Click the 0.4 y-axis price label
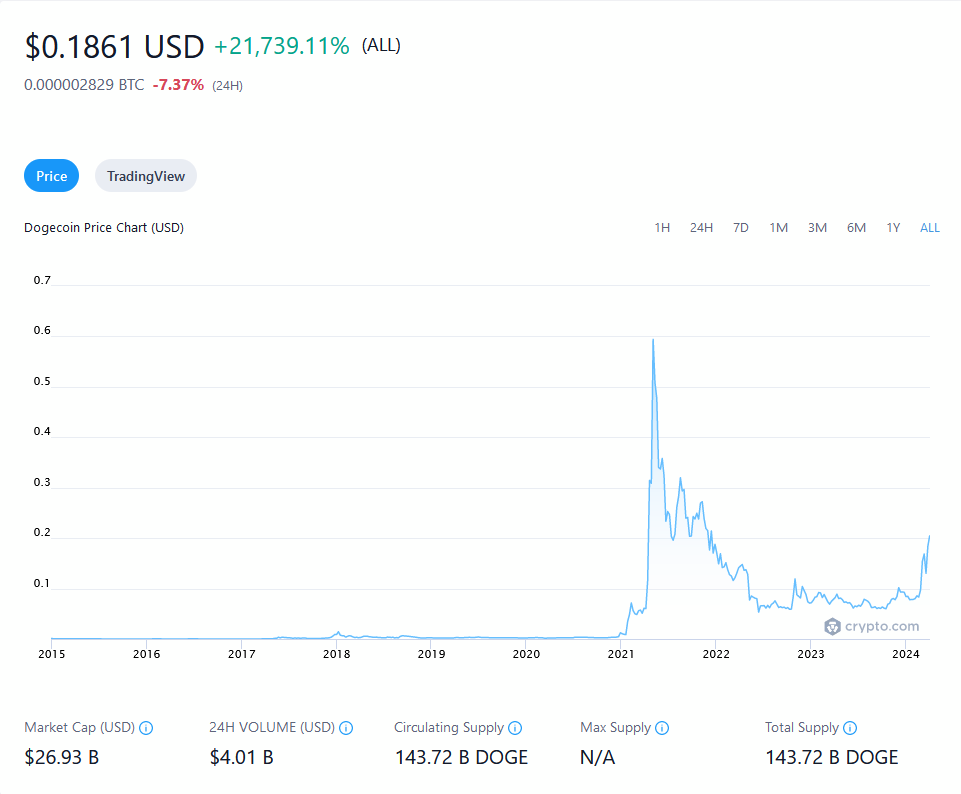Image resolution: width=961 pixels, height=794 pixels. [42, 431]
